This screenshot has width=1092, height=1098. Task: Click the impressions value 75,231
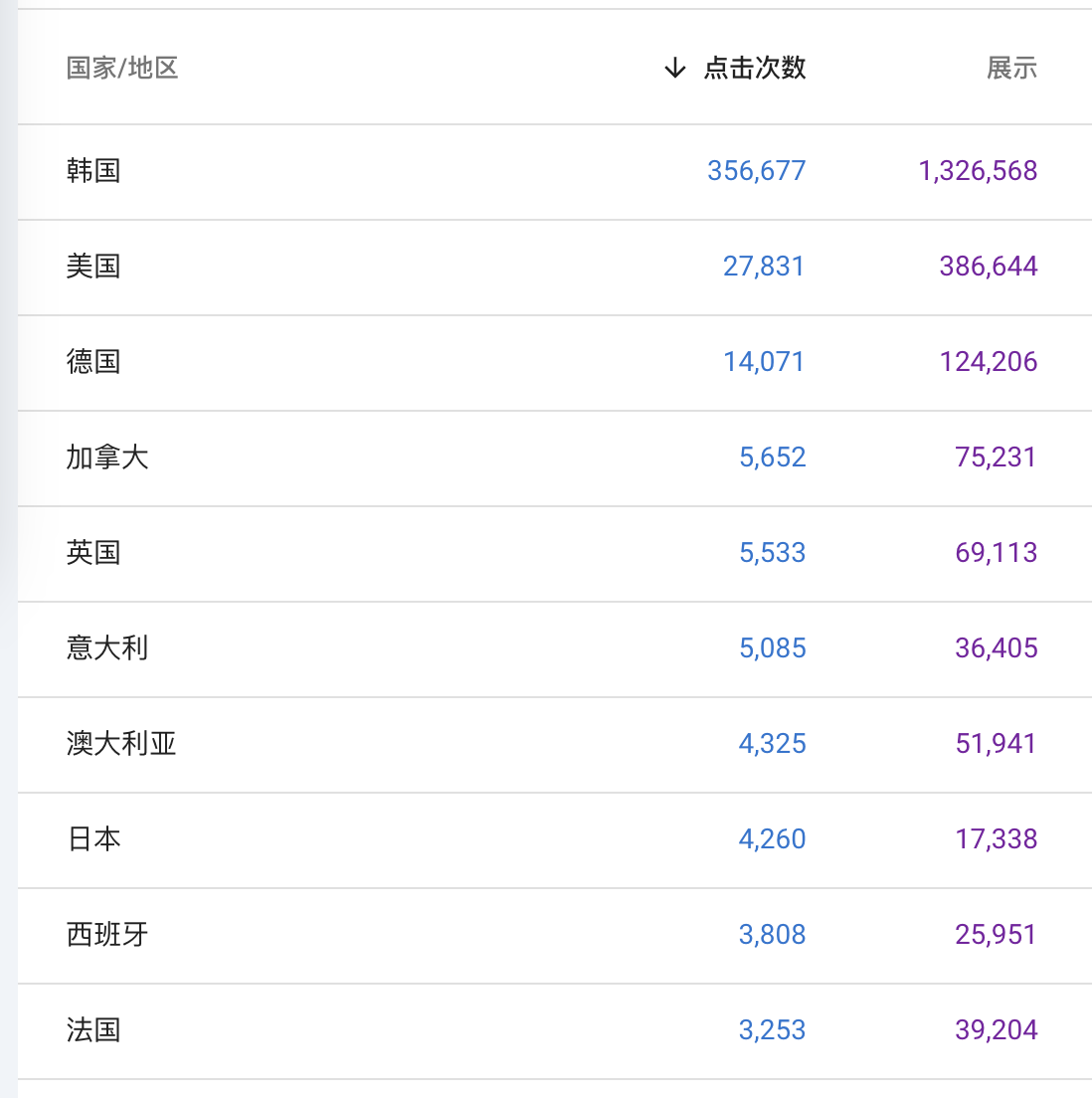click(997, 457)
